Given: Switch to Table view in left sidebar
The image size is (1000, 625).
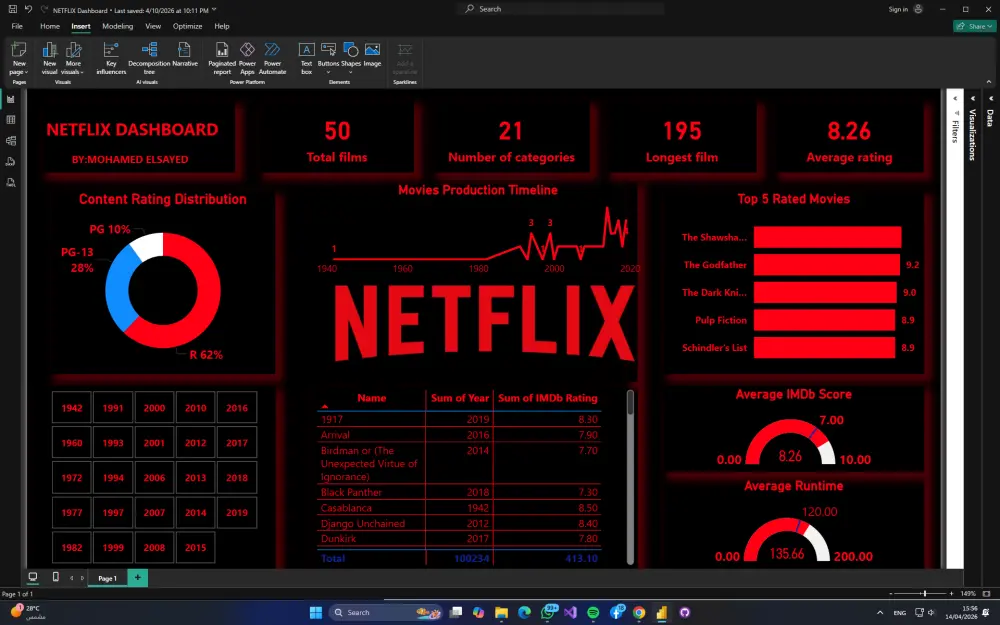Looking at the screenshot, I should [x=11, y=120].
